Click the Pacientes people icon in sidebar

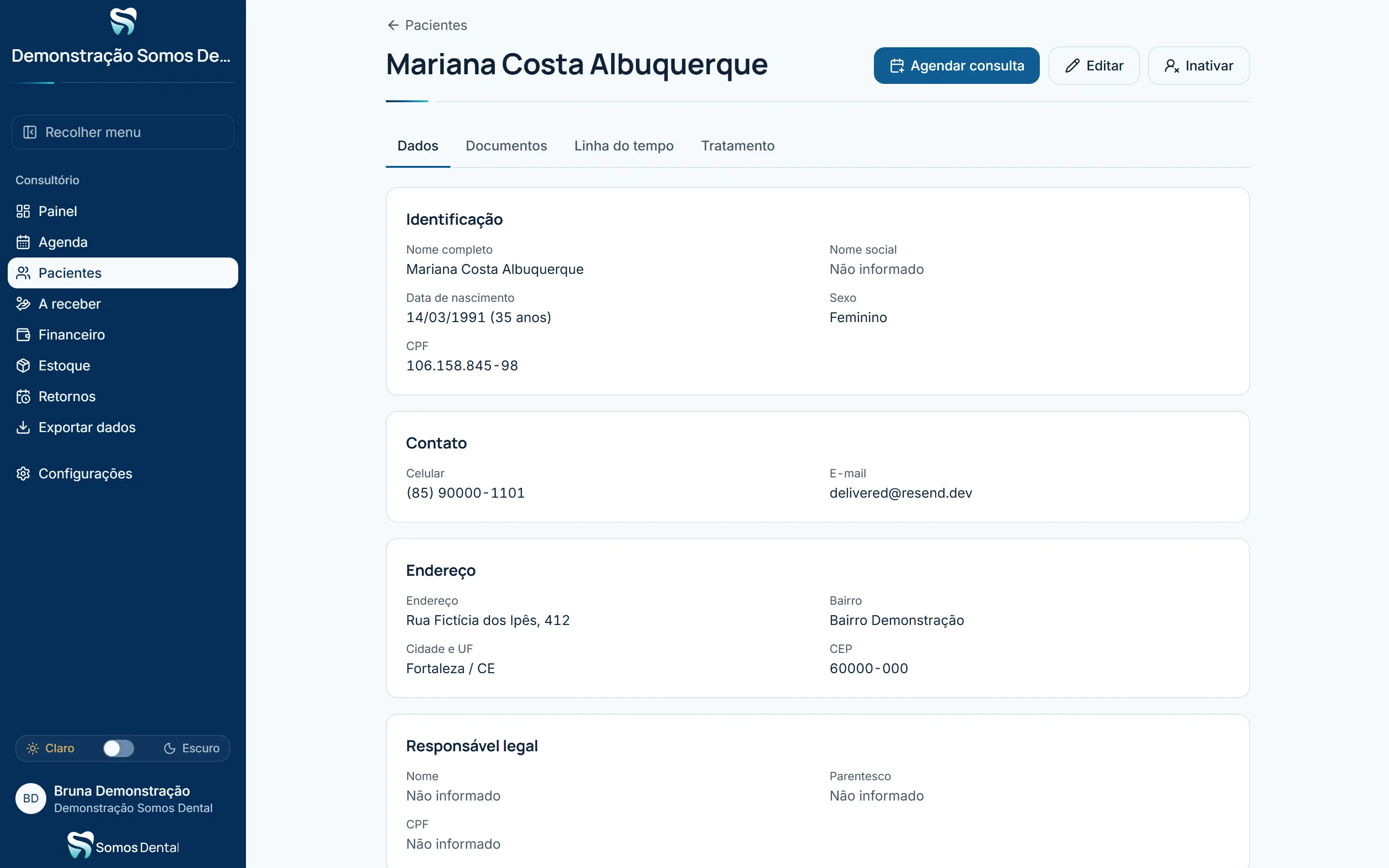[23, 273]
